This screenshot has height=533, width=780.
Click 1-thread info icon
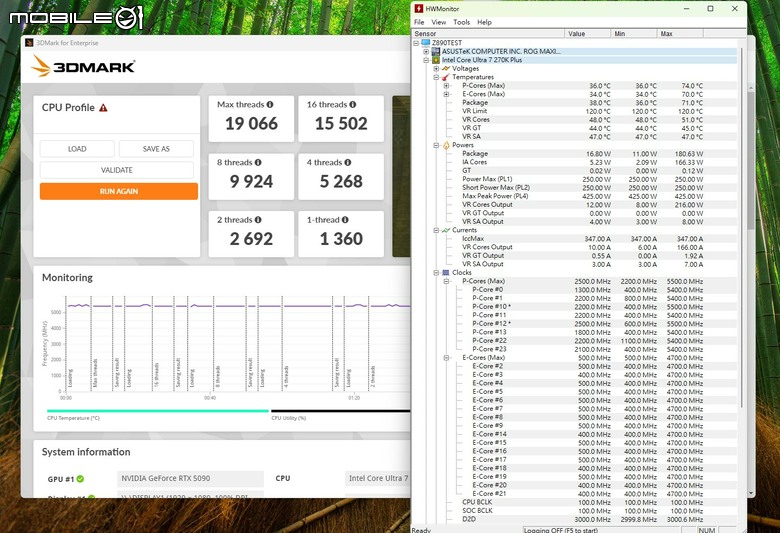[x=345, y=219]
